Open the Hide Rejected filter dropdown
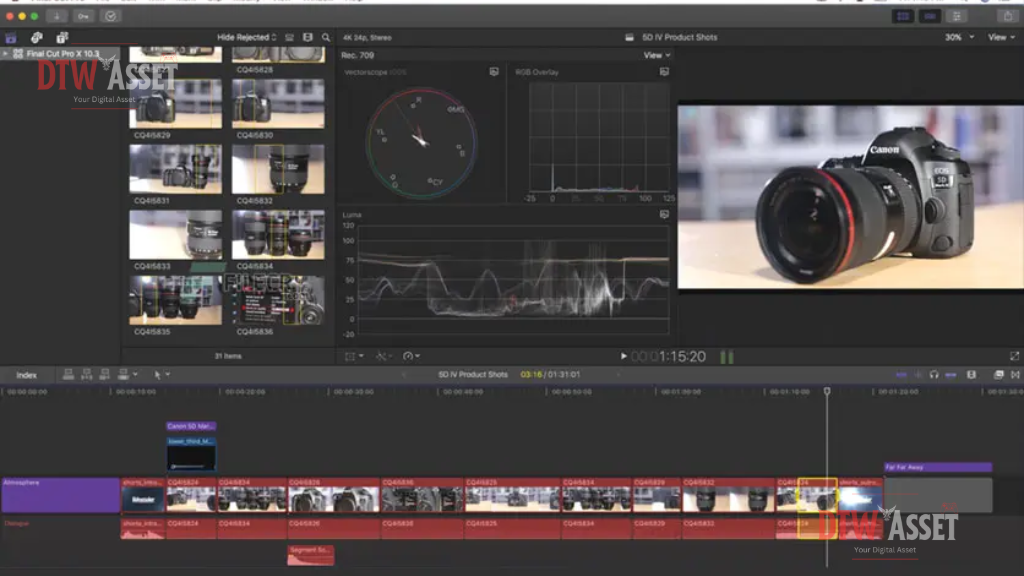1024x576 pixels. [246, 38]
